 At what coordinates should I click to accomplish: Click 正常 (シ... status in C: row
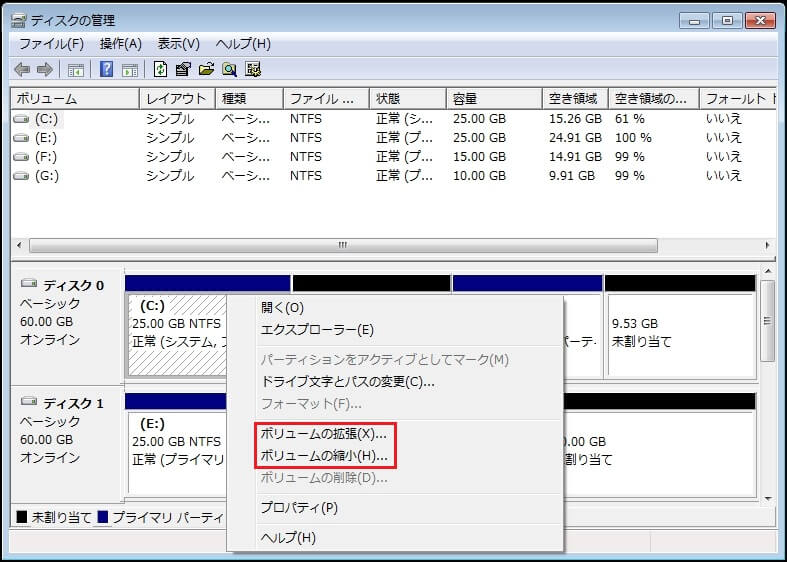404,119
